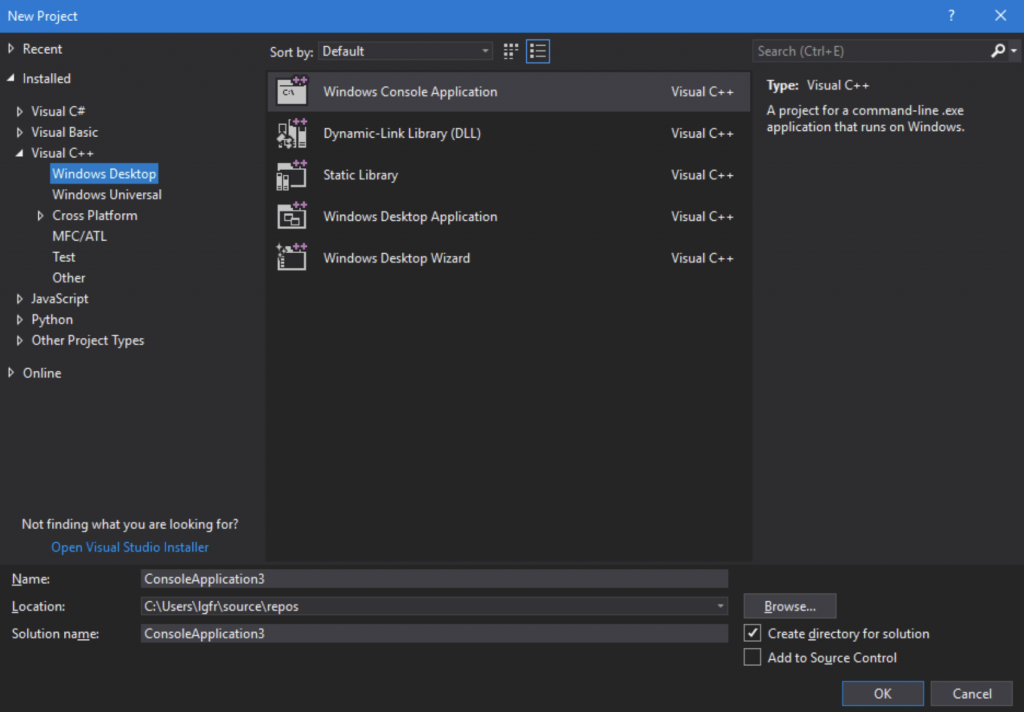Select Windows Universal in the tree
This screenshot has height=712, width=1024.
tap(106, 194)
